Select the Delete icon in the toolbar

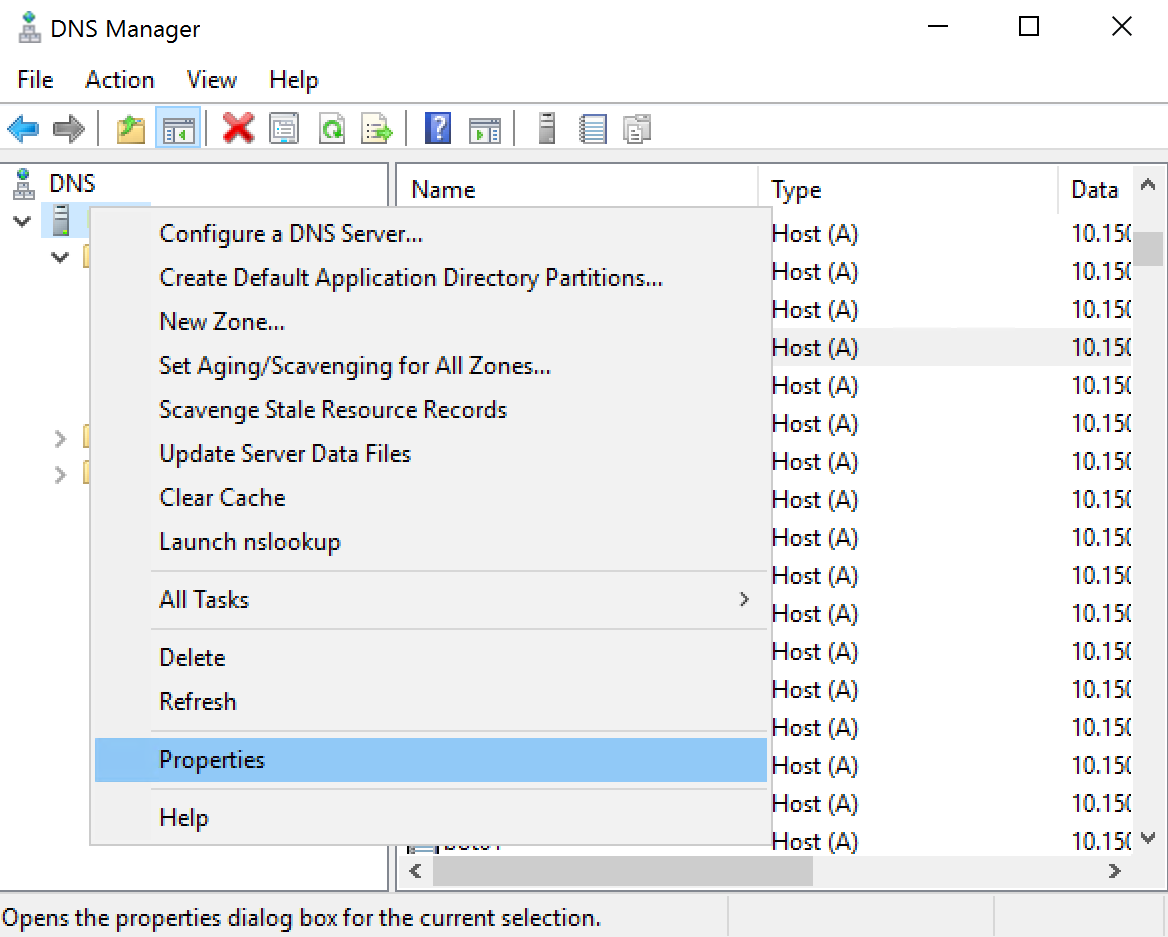point(238,128)
